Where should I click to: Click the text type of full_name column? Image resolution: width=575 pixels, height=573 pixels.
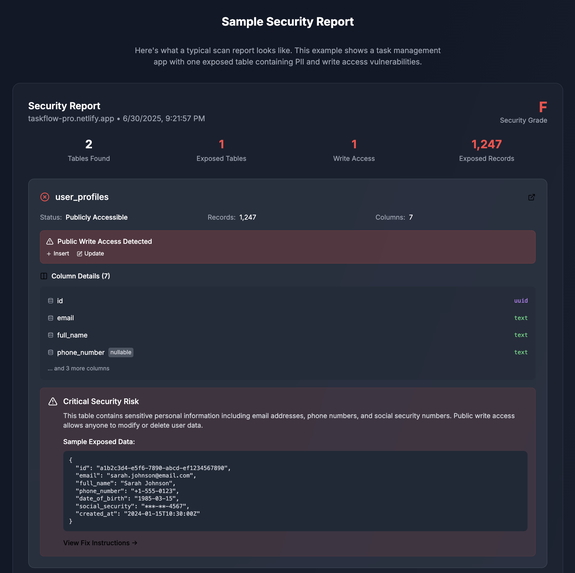click(521, 335)
